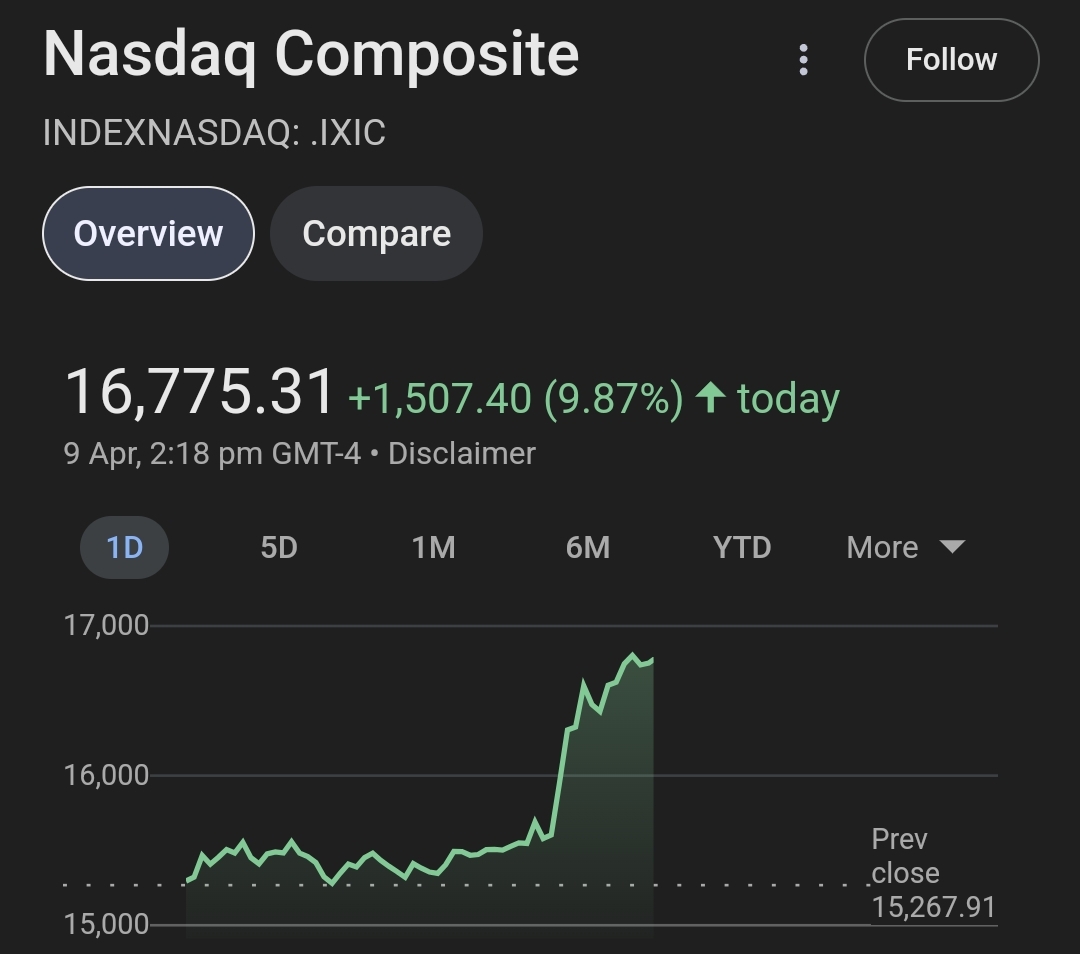Image resolution: width=1080 pixels, height=954 pixels.
Task: Choose the 6M chart range
Action: [587, 547]
